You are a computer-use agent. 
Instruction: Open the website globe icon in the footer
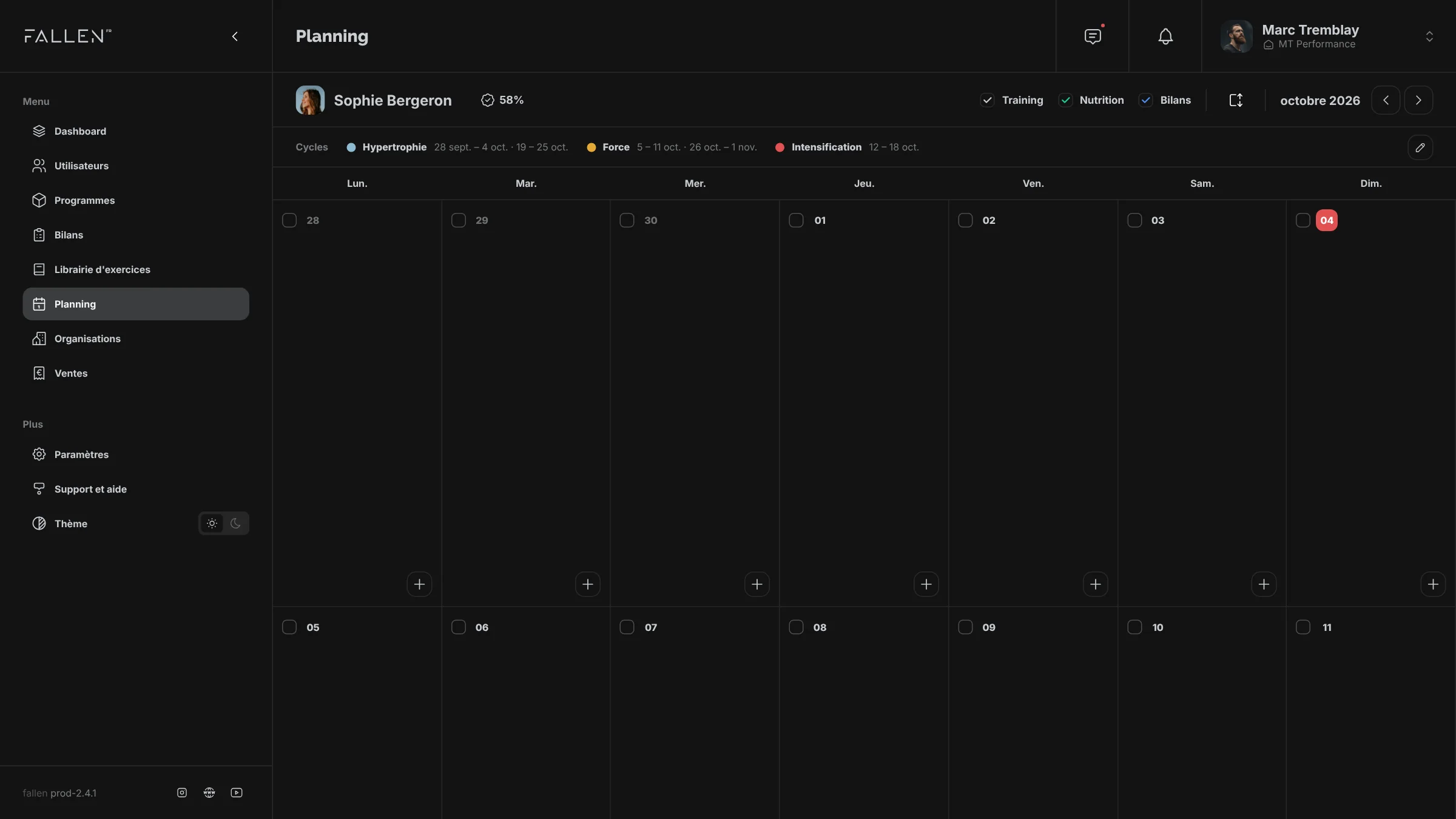tap(209, 792)
